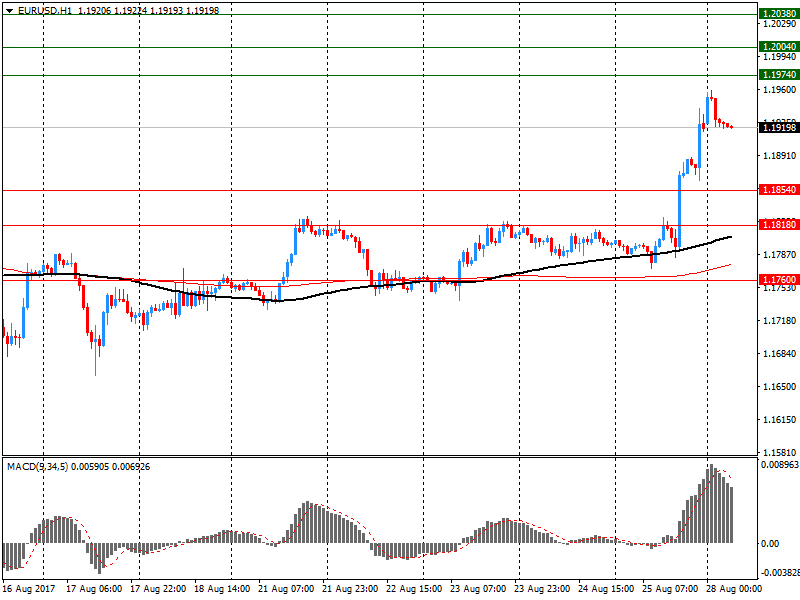Screen dimensions: 800x600
Task: Click the 1.16150 price scale value
Action: tap(779, 420)
